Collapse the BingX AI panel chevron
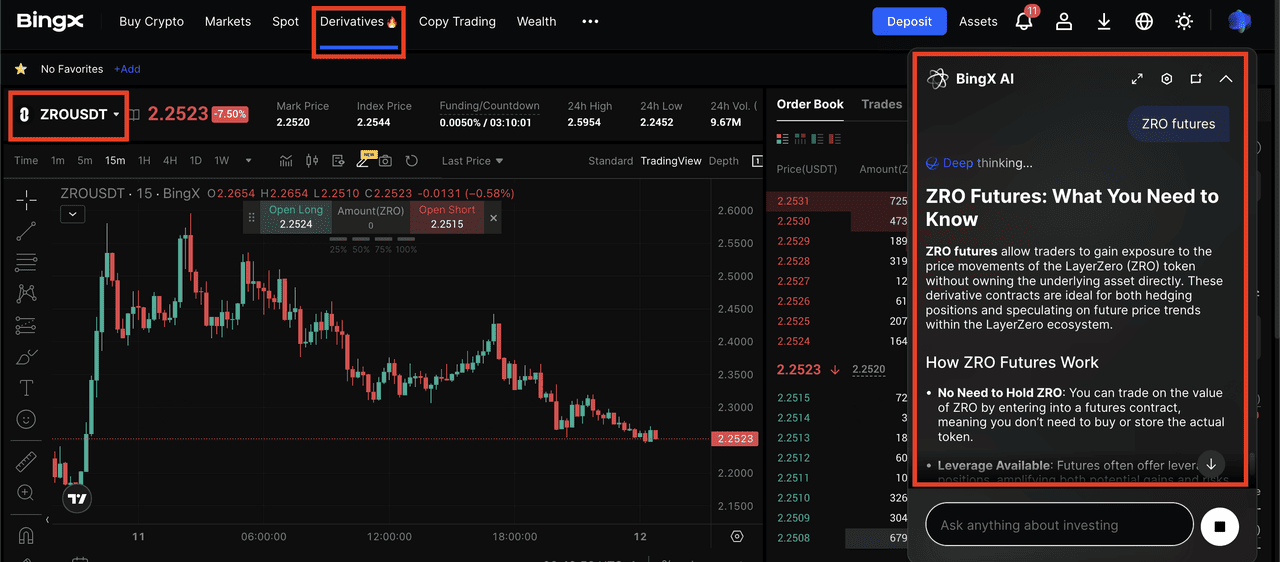Viewport: 1280px width, 562px height. point(1226,79)
